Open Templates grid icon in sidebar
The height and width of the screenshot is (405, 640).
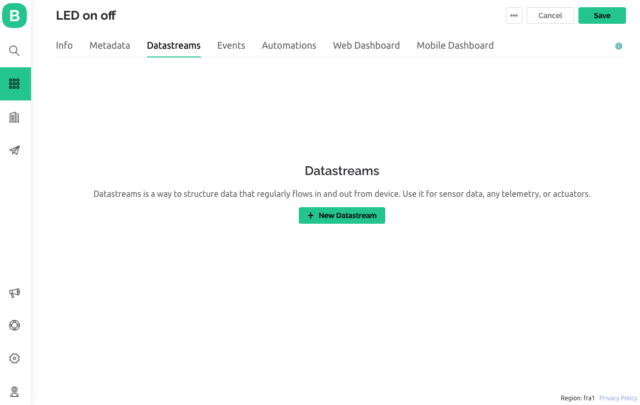tap(15, 84)
